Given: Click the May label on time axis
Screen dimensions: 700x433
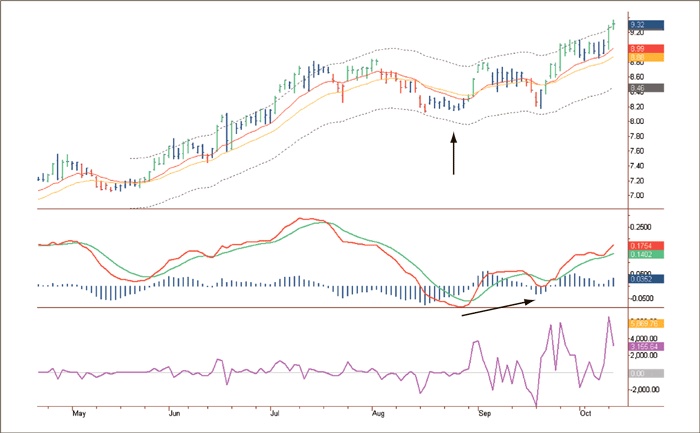Looking at the screenshot, I should (81, 412).
